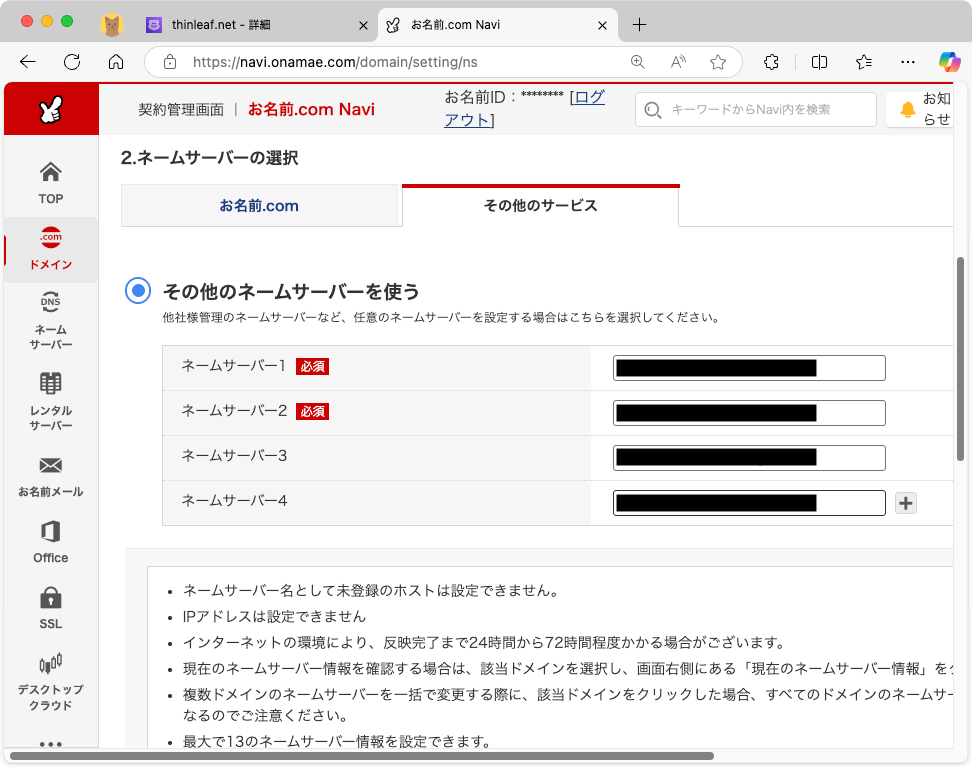
Task: Select その他のネームサーバーを使う radio button
Action: [x=138, y=290]
